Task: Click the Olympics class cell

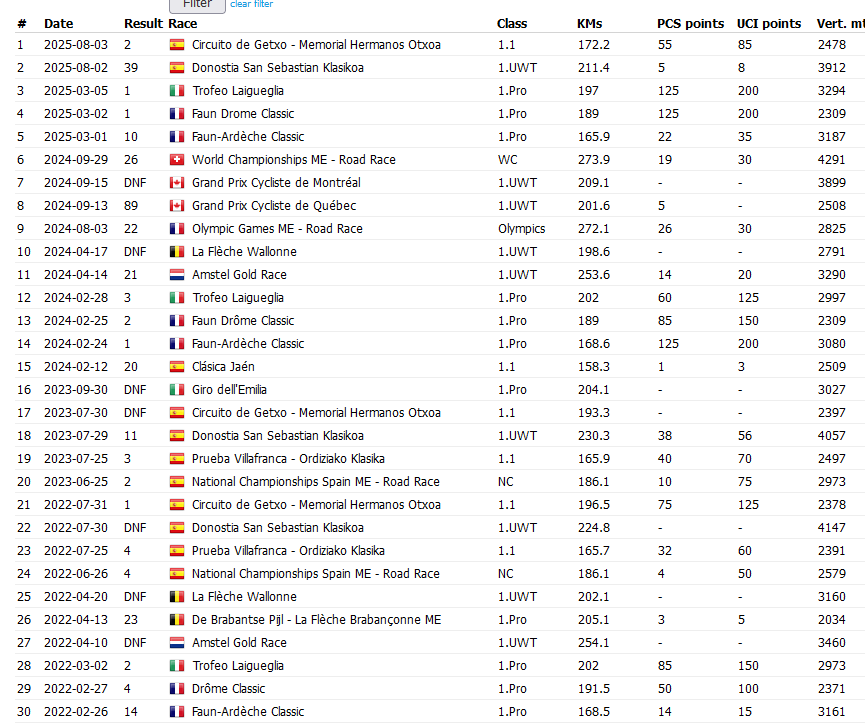Action: (x=521, y=228)
